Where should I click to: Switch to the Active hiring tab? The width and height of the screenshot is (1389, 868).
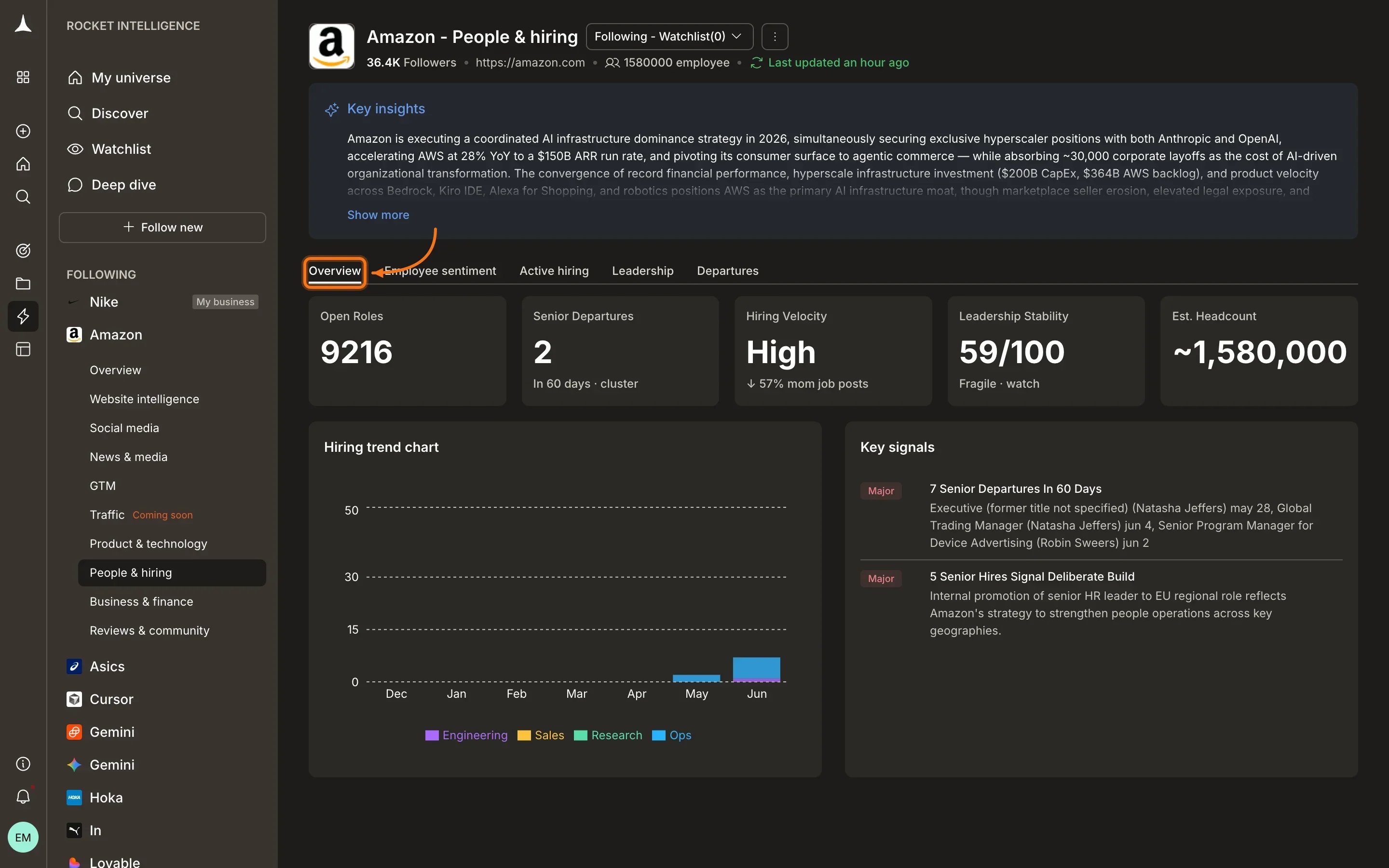pyautogui.click(x=554, y=271)
